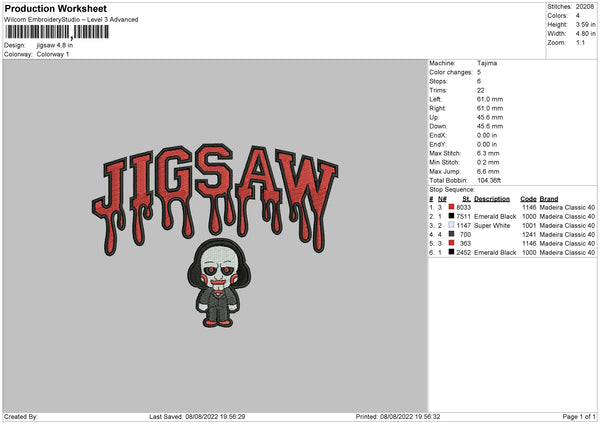Click the Min Stitch value 0.2 mm

pos(488,162)
